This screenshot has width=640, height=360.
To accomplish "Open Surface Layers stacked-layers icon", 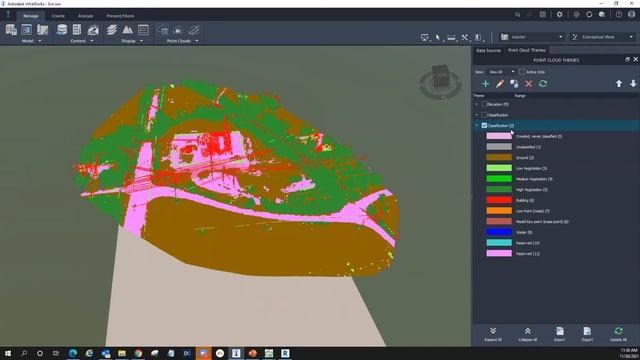I will (x=111, y=30).
